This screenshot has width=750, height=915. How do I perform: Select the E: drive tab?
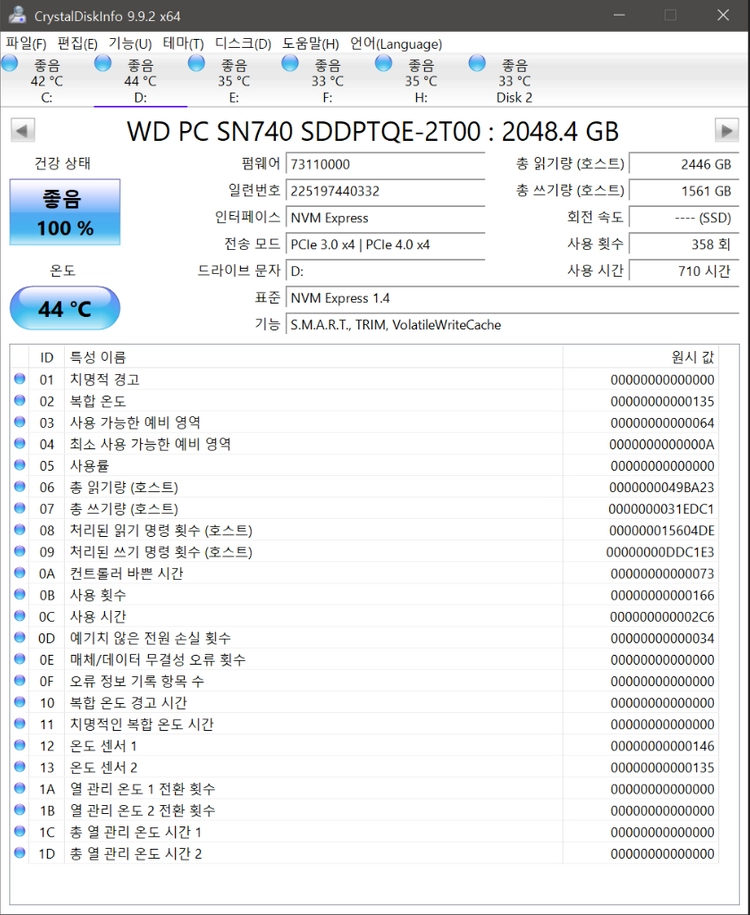pos(233,81)
